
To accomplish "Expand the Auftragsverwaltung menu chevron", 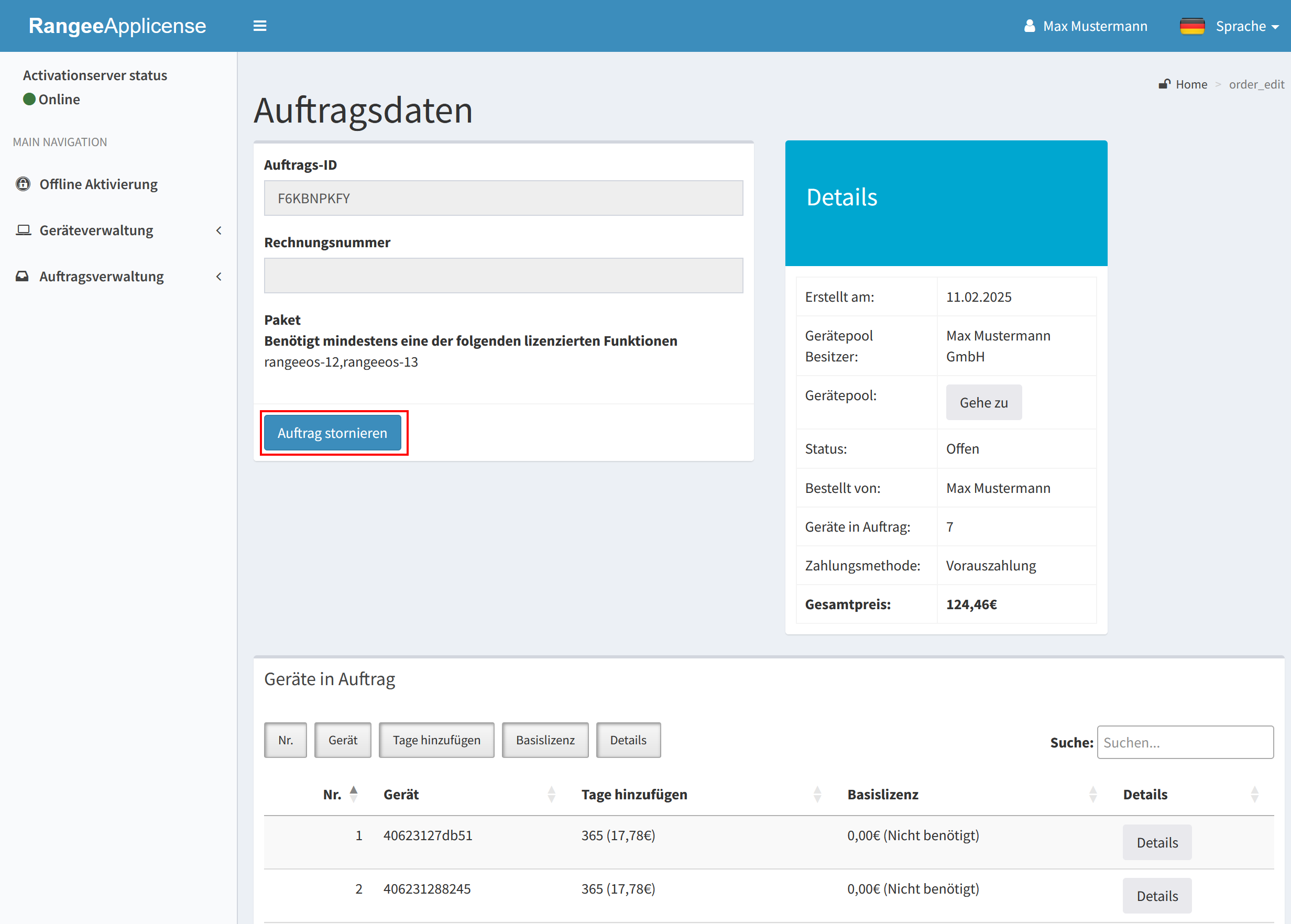I will (x=218, y=276).
